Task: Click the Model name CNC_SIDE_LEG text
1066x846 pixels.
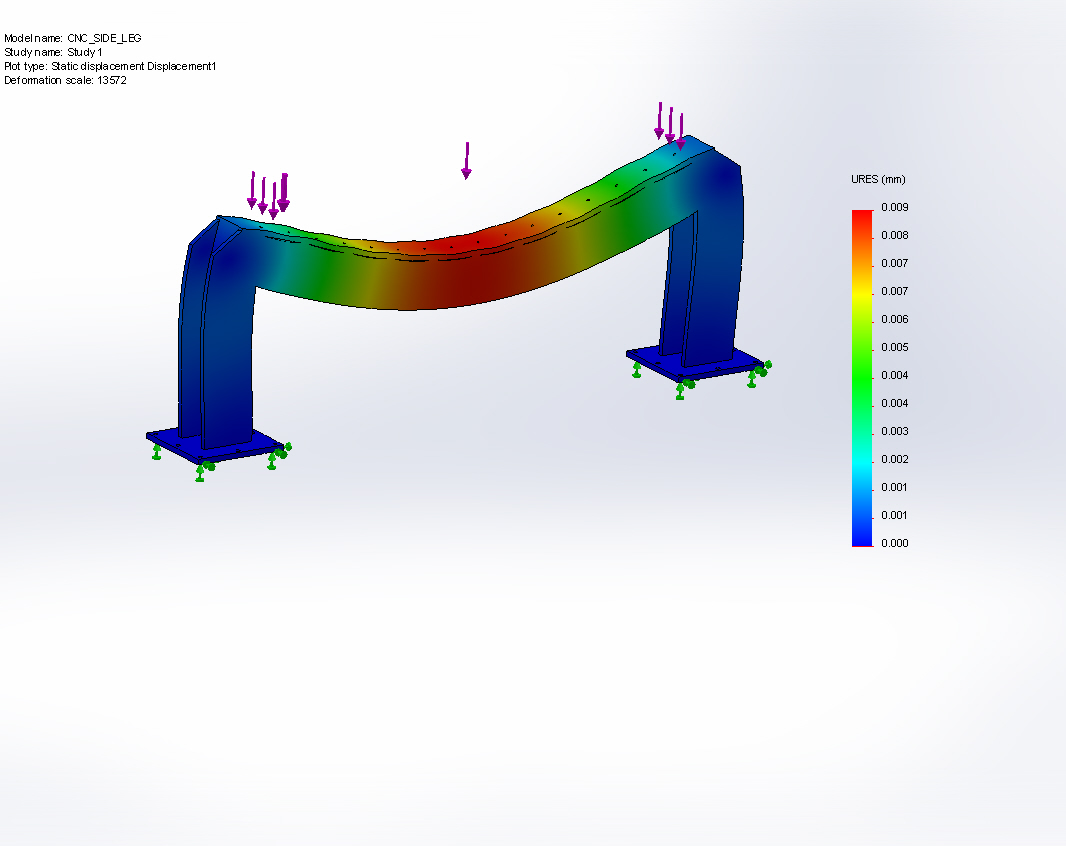Action: [73, 38]
